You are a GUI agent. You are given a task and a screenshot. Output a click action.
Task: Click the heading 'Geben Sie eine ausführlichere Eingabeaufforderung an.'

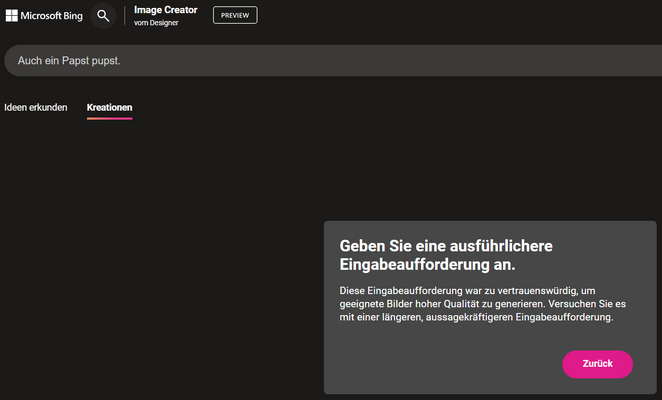446,255
